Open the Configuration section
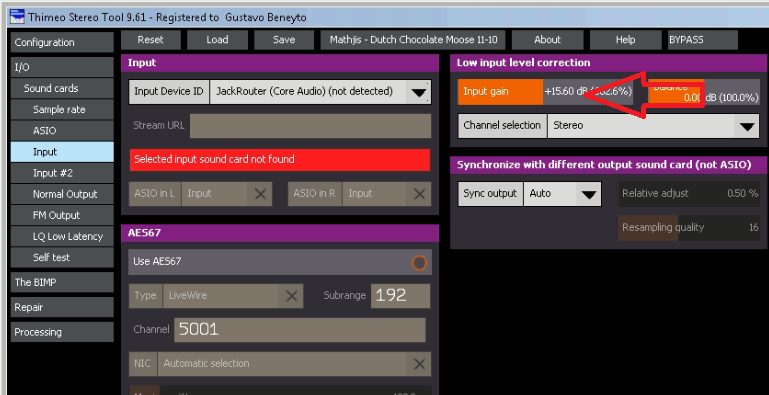The width and height of the screenshot is (769, 395). pyautogui.click(x=62, y=42)
